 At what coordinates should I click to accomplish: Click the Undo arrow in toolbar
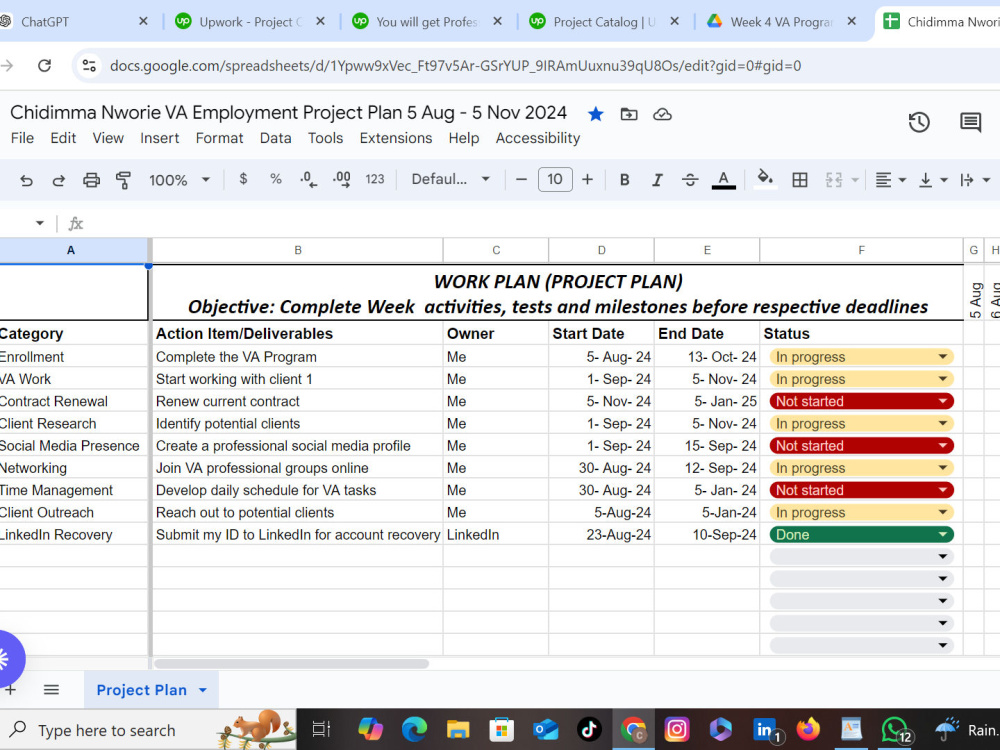(x=26, y=180)
